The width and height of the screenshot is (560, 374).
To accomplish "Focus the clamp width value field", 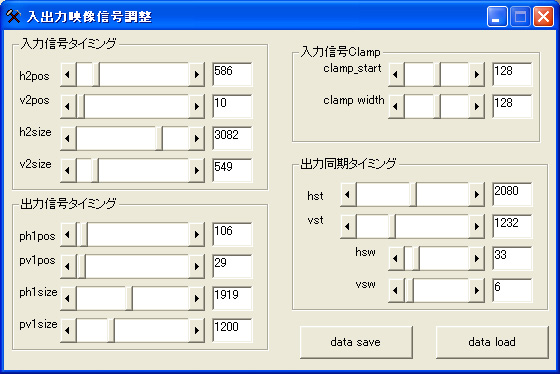I will pos(512,106).
